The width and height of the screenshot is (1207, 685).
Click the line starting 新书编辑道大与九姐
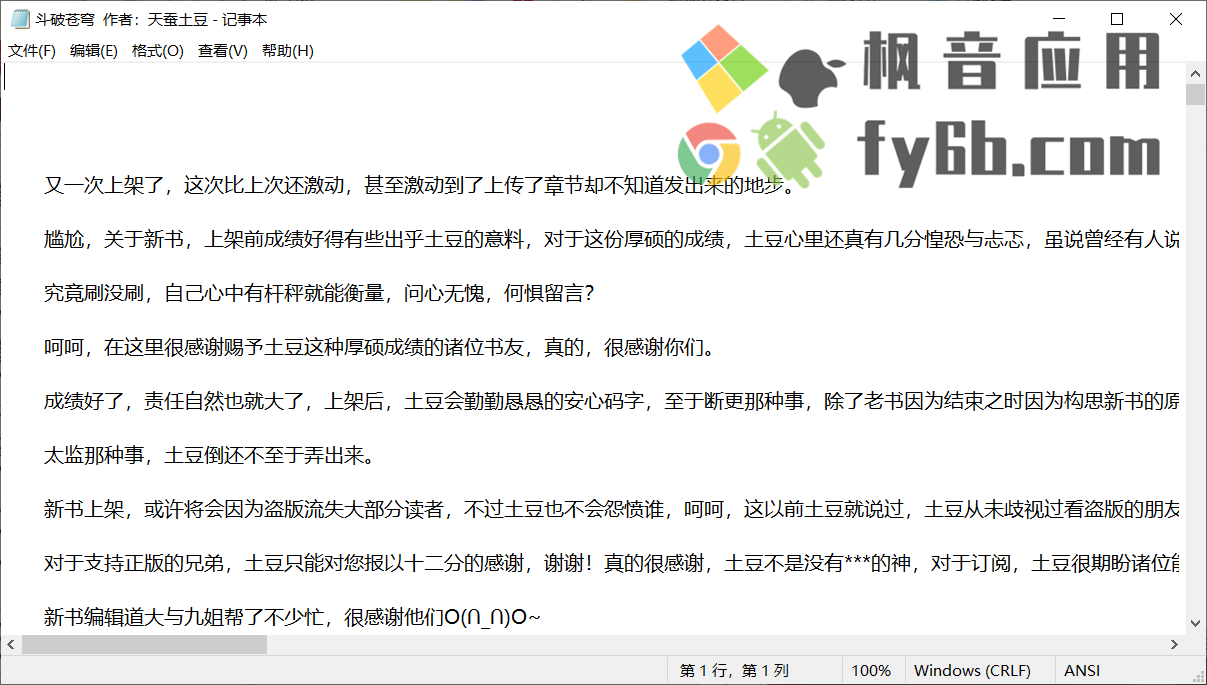coord(292,618)
